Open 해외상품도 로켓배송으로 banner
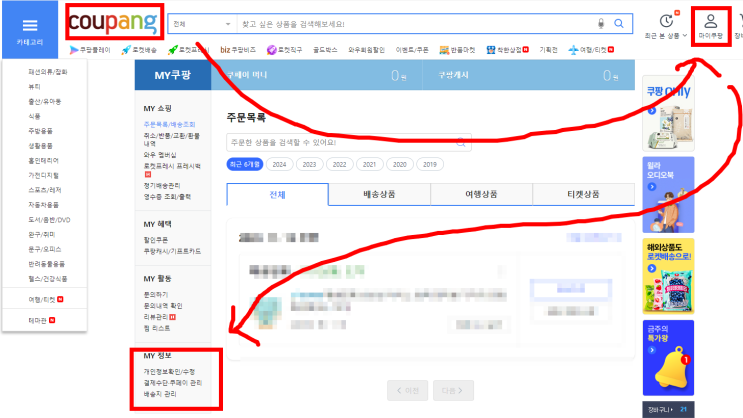 tap(668, 276)
